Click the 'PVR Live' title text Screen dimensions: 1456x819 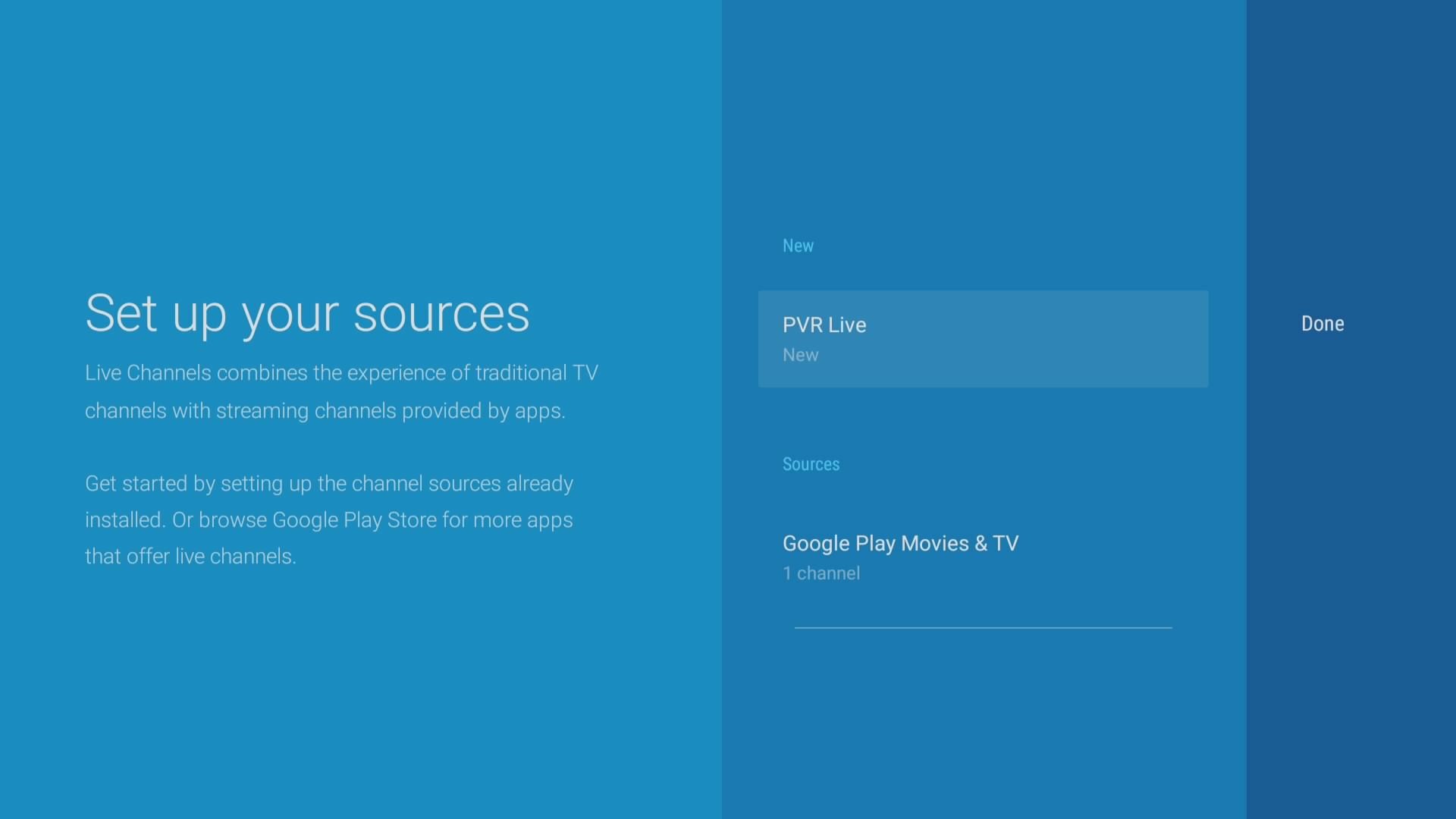coord(824,325)
